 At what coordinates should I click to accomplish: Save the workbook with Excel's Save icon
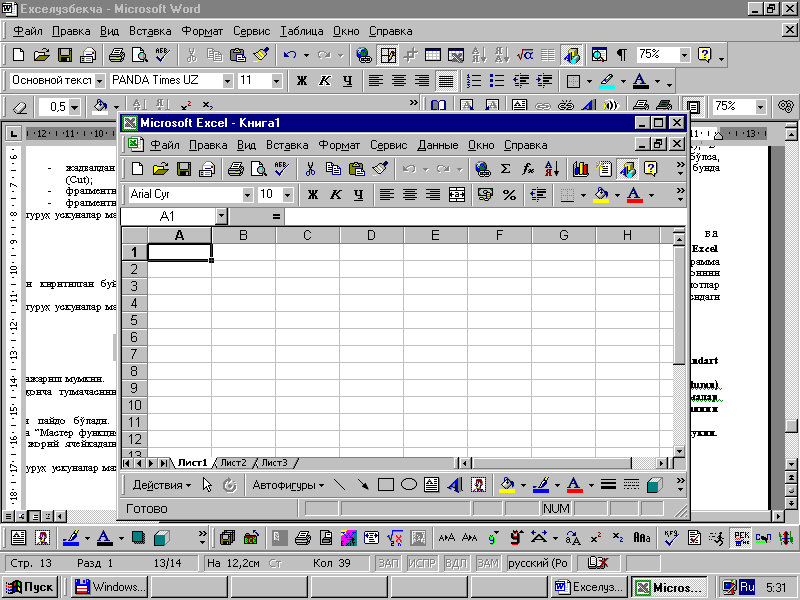[x=183, y=169]
